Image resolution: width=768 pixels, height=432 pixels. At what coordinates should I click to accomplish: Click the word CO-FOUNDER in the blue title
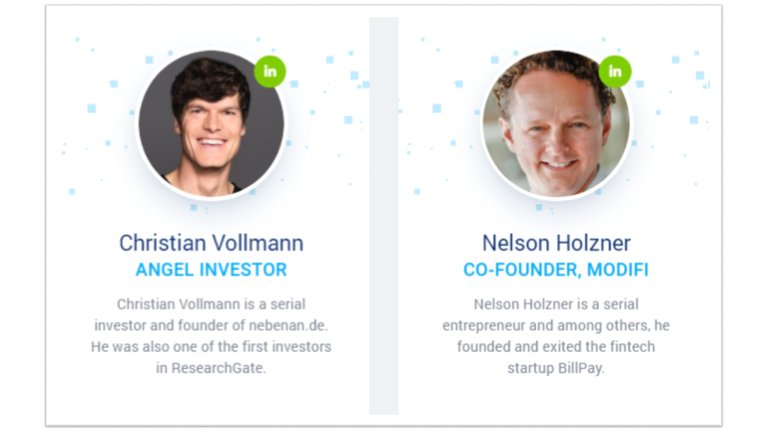(522, 270)
